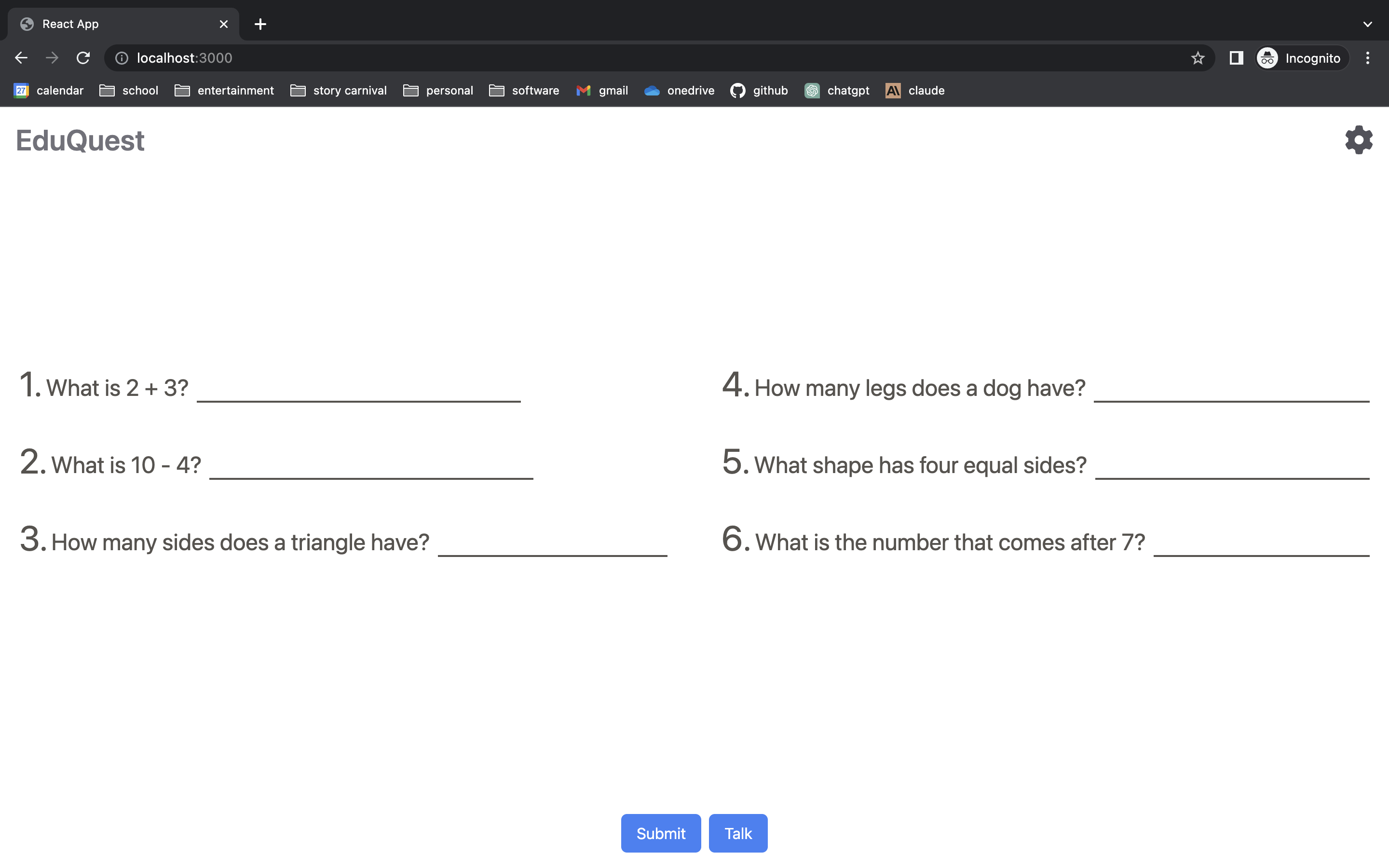Toggle the browser side panel icon

pyautogui.click(x=1236, y=58)
